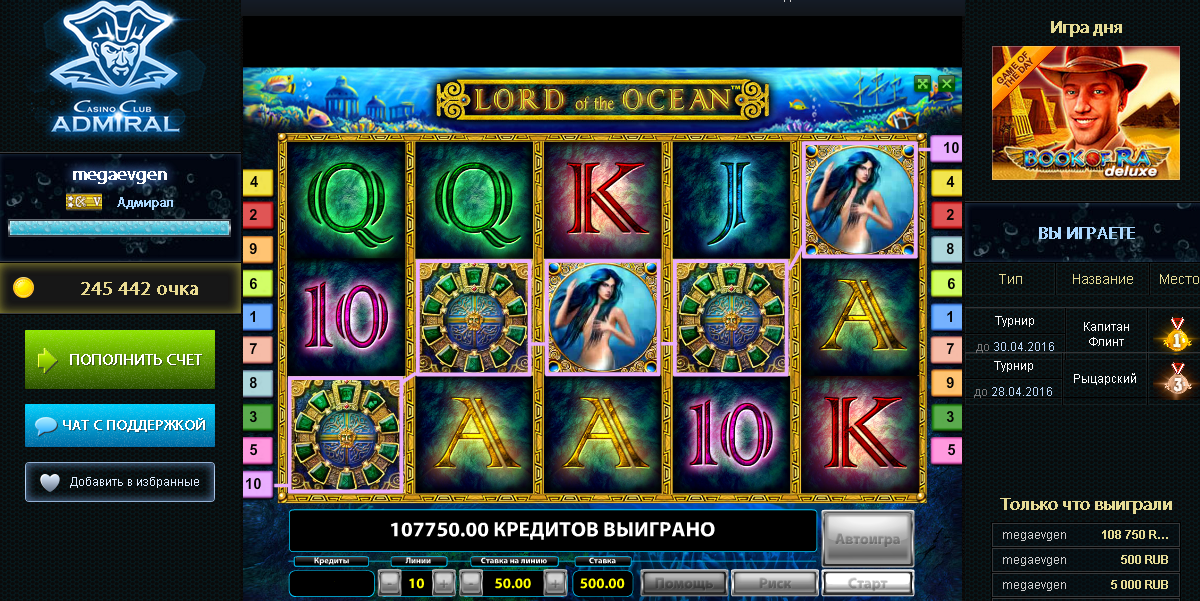Click the Пополнить счет button
The width and height of the screenshot is (1200, 601).
(x=120, y=359)
